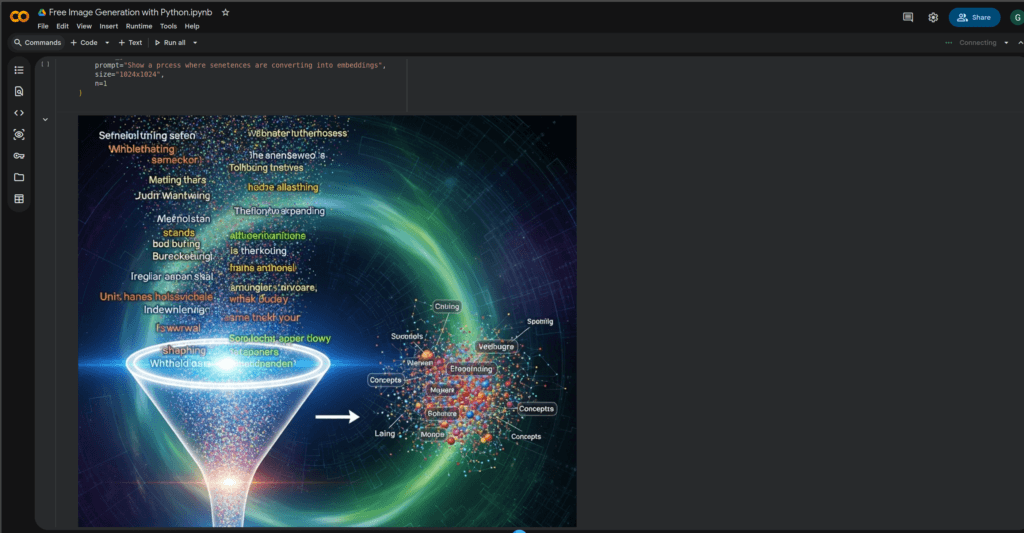Open notebook settings gear icon
Screen dimensions: 1024x533
click(x=933, y=18)
